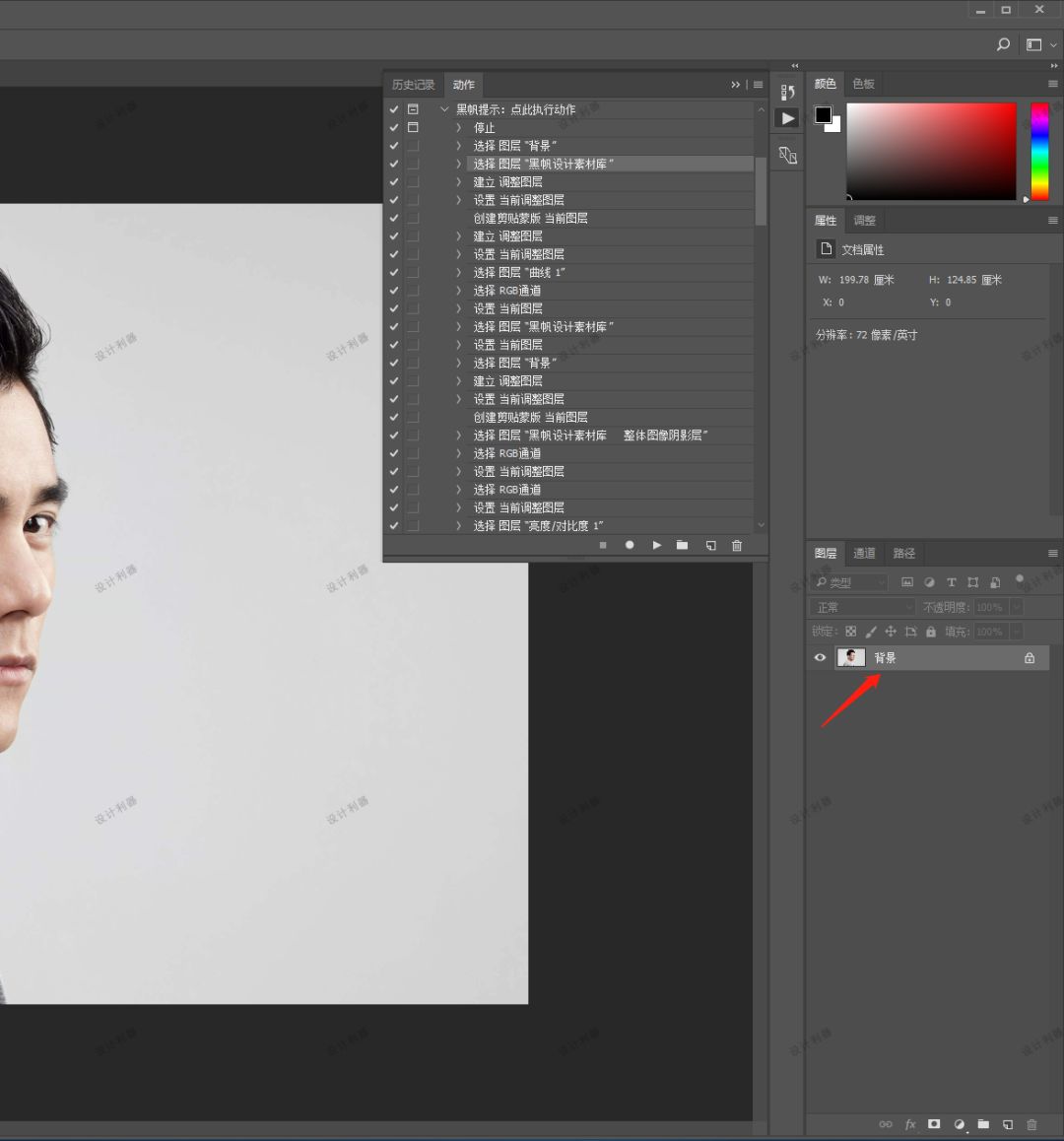The image size is (1064, 1141).
Task: Click the artboard nesting lock icon
Action: (x=910, y=632)
